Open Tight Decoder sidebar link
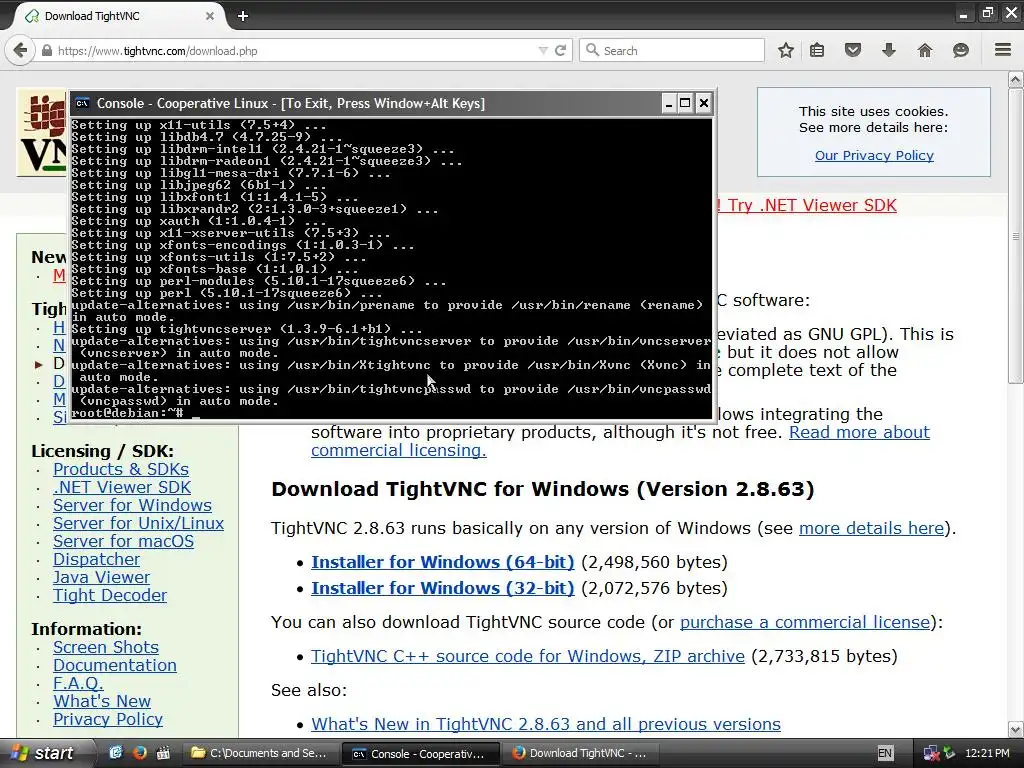 (x=110, y=595)
